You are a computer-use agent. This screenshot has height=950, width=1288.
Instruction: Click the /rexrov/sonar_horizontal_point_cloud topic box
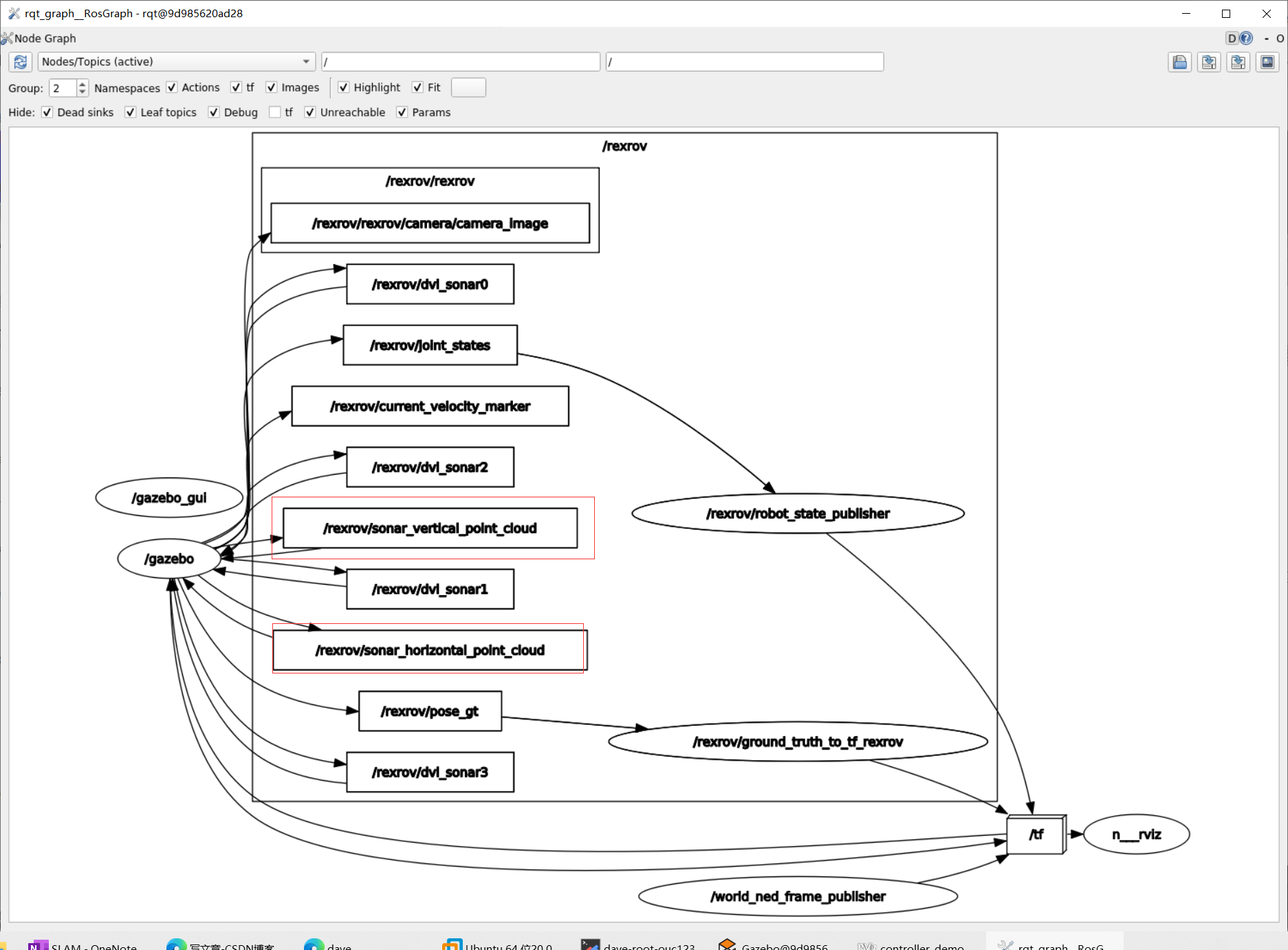click(430, 650)
